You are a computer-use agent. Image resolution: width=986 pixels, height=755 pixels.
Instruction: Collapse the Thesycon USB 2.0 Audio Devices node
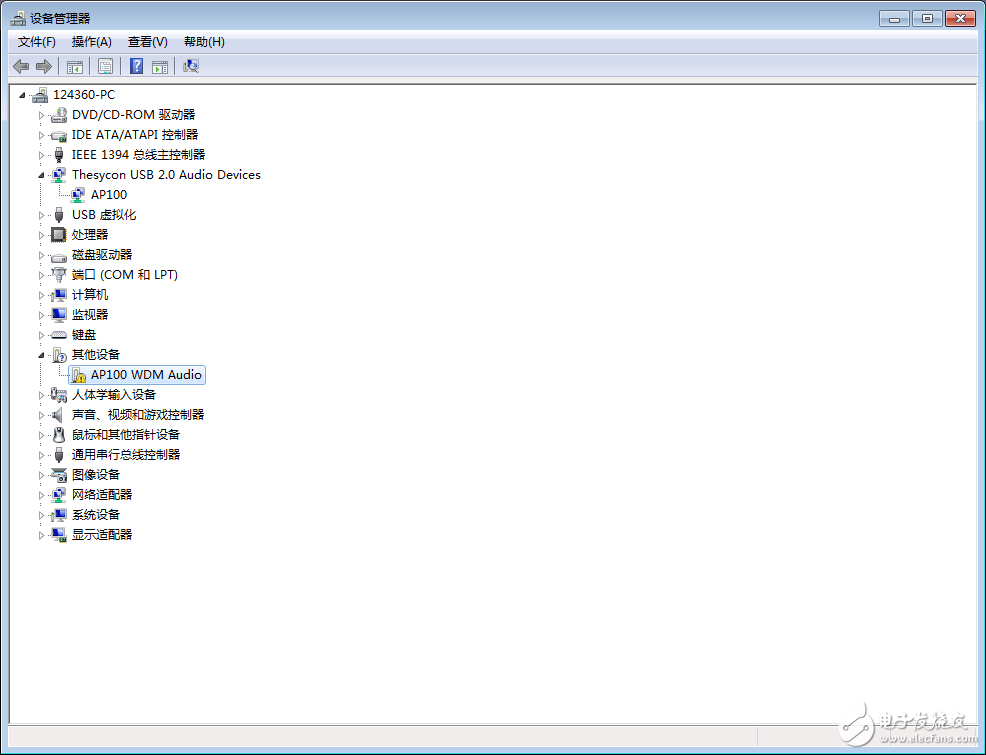40,174
